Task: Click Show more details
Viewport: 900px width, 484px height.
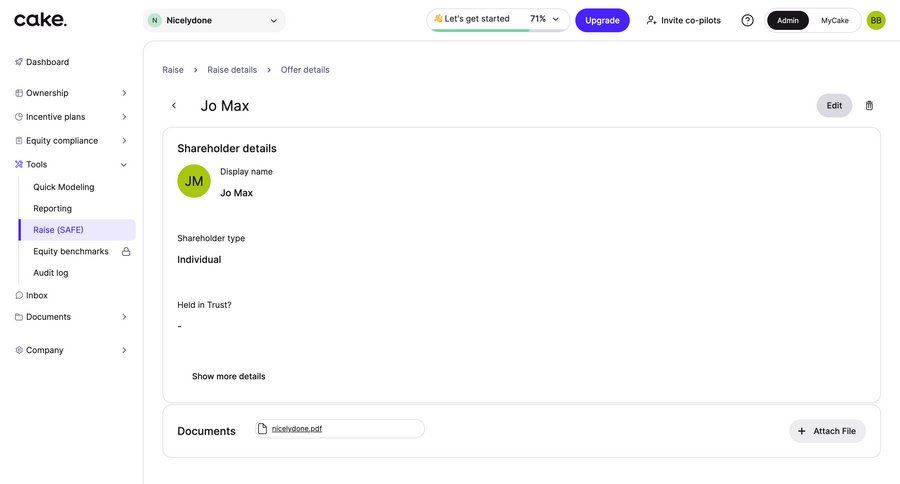Action: tap(229, 377)
